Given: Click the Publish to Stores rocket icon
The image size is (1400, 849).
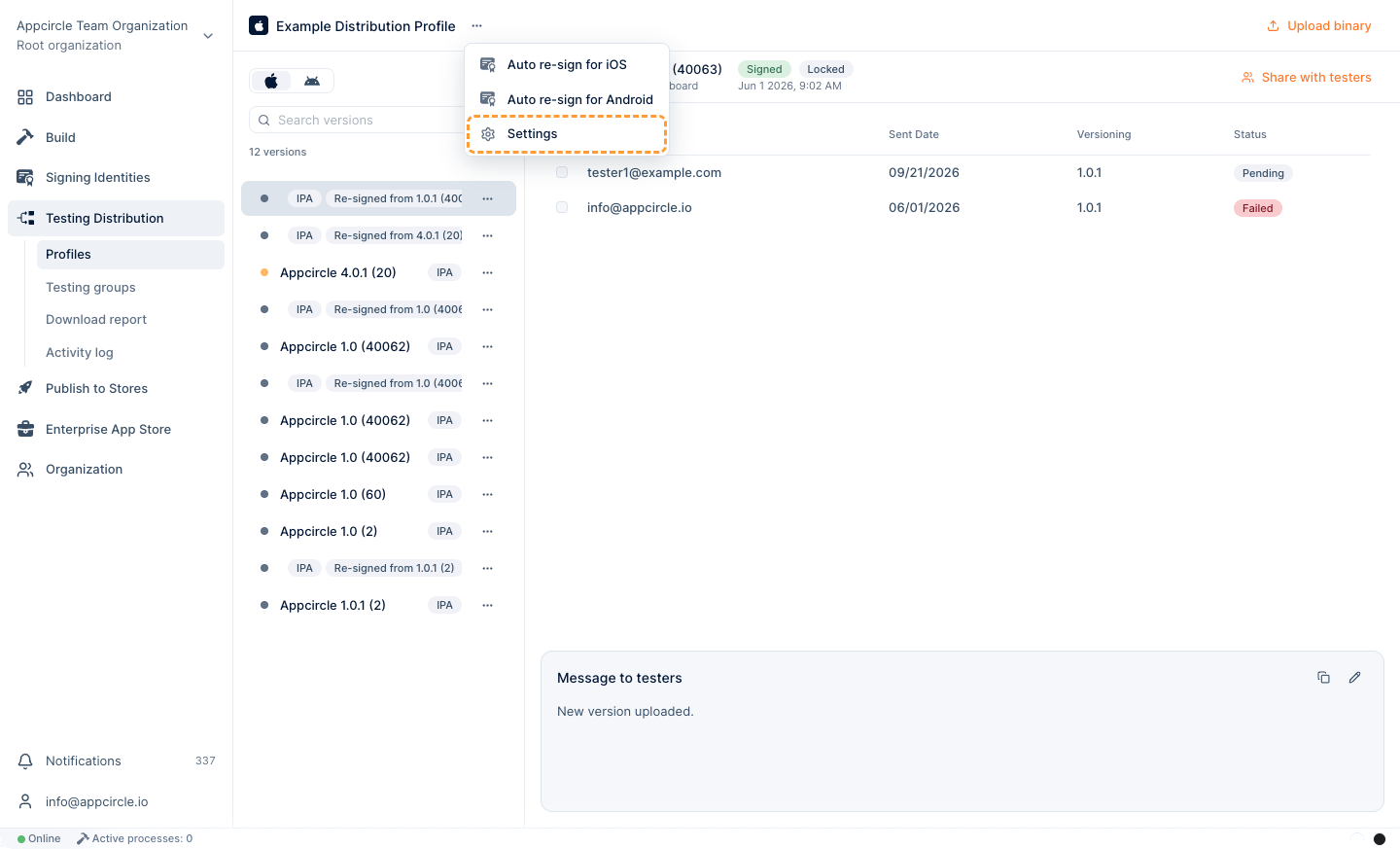Looking at the screenshot, I should 25,388.
